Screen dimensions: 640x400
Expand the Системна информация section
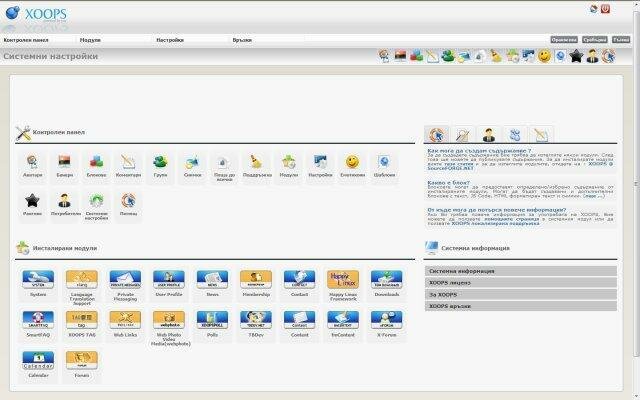(x=518, y=270)
